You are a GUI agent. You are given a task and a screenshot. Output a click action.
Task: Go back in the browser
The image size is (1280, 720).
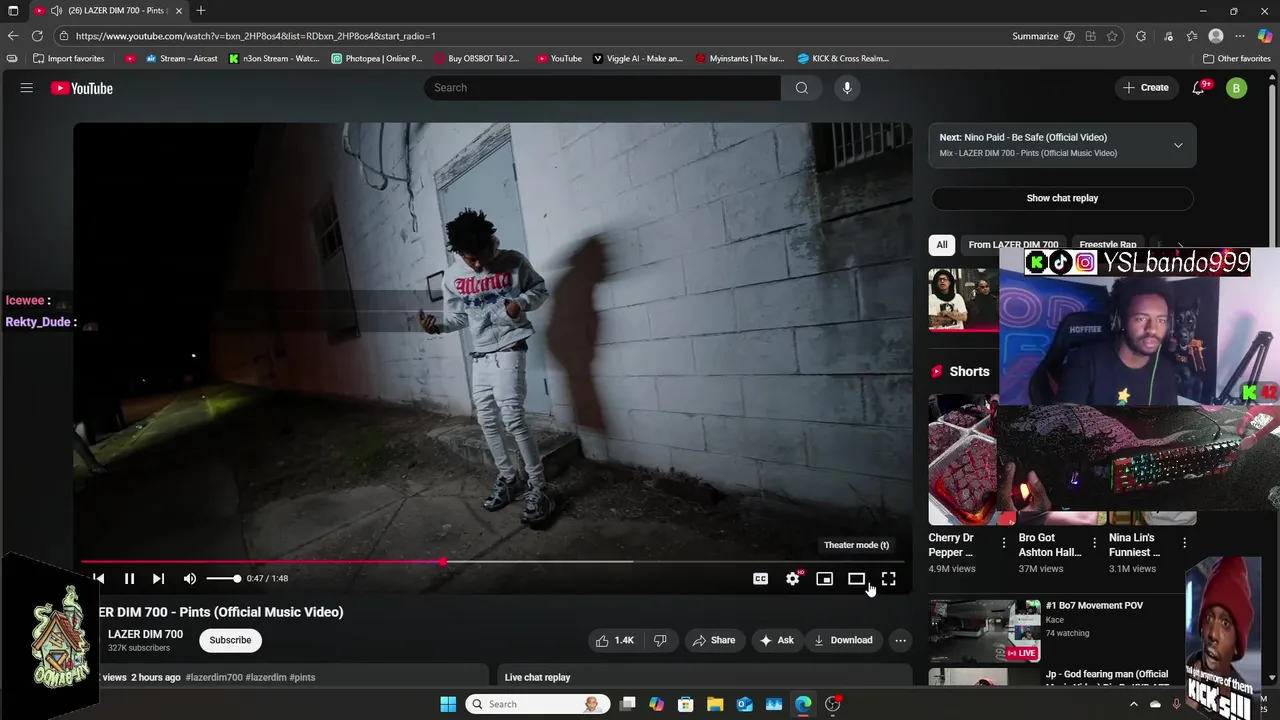click(x=13, y=36)
